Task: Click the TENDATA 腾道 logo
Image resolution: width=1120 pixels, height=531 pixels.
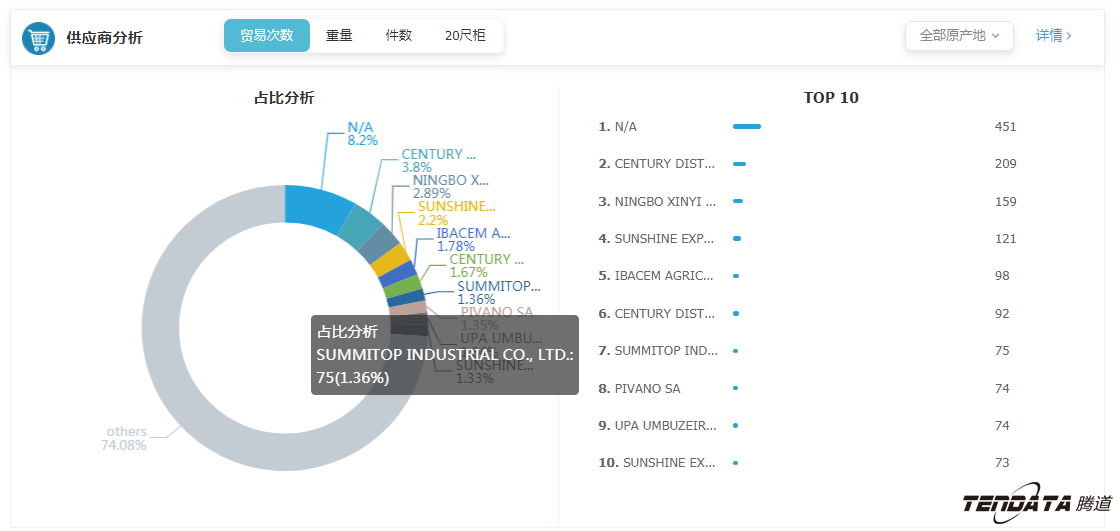Action: tap(1036, 504)
